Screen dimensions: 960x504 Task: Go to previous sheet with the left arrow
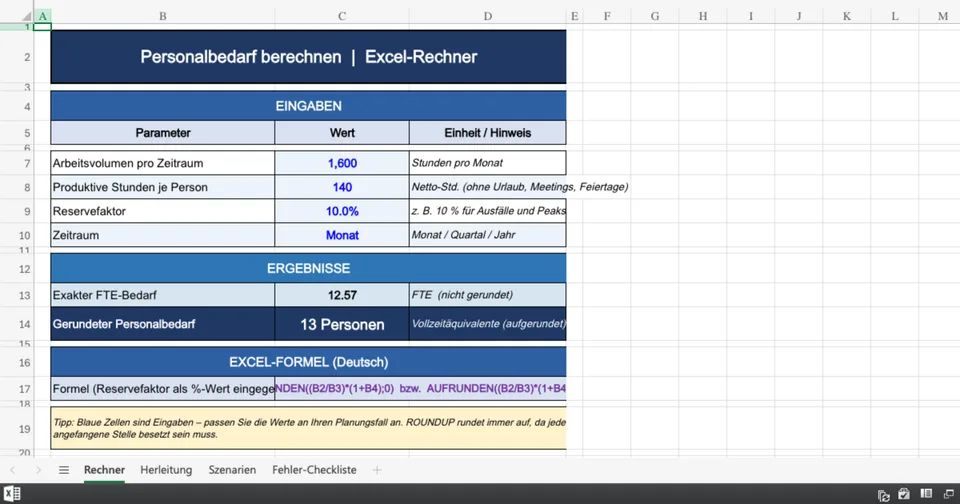[x=13, y=470]
